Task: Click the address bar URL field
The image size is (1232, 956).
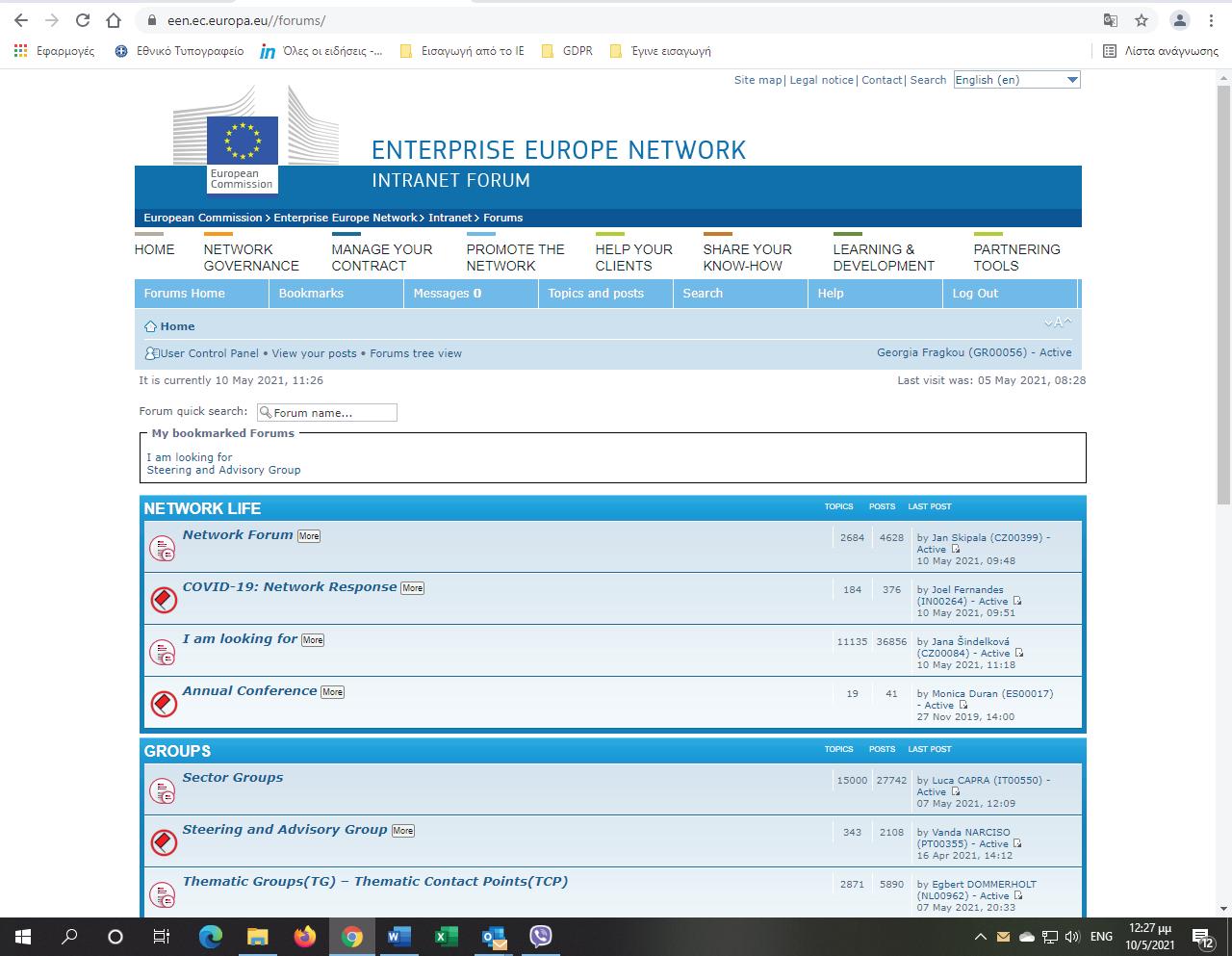Action: [x=616, y=20]
